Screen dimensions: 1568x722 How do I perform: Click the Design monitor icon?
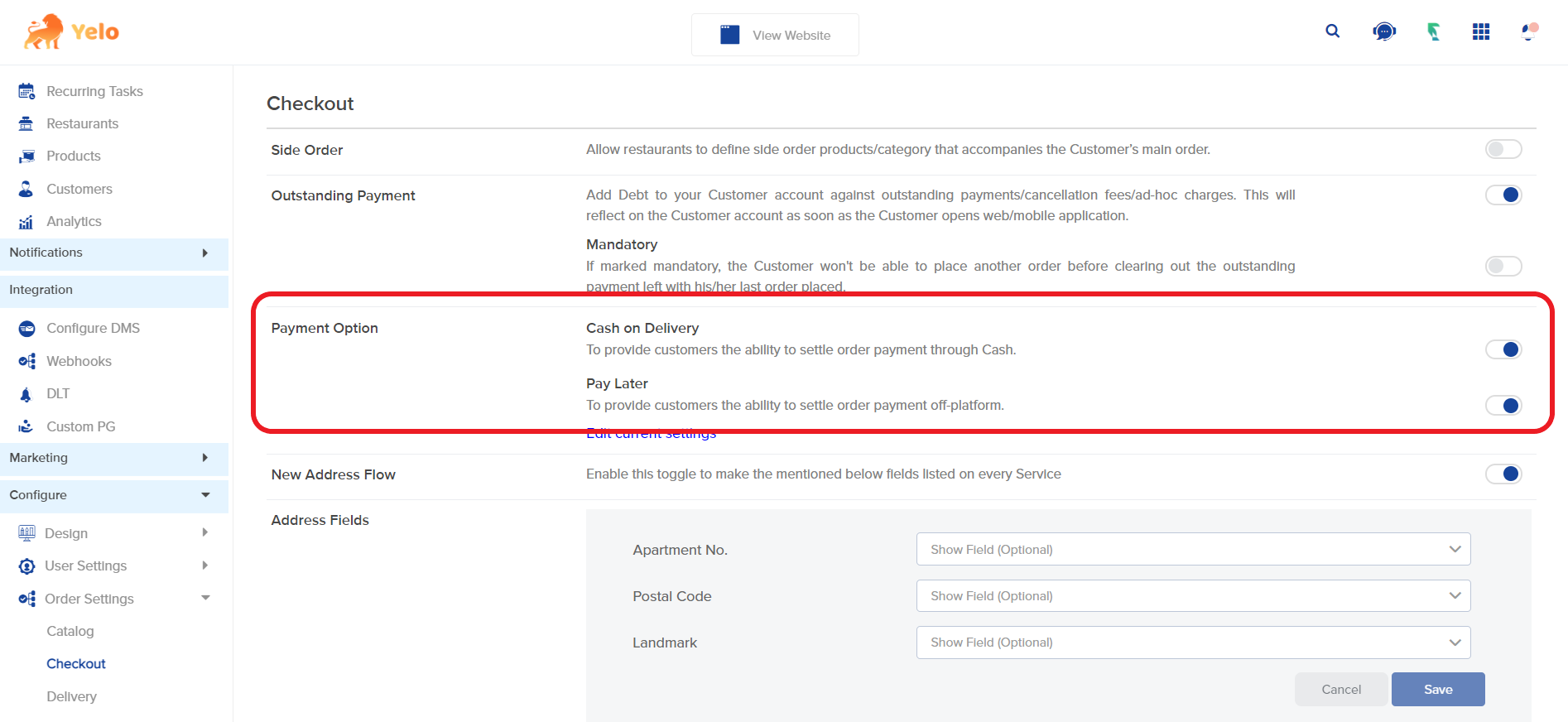[26, 533]
